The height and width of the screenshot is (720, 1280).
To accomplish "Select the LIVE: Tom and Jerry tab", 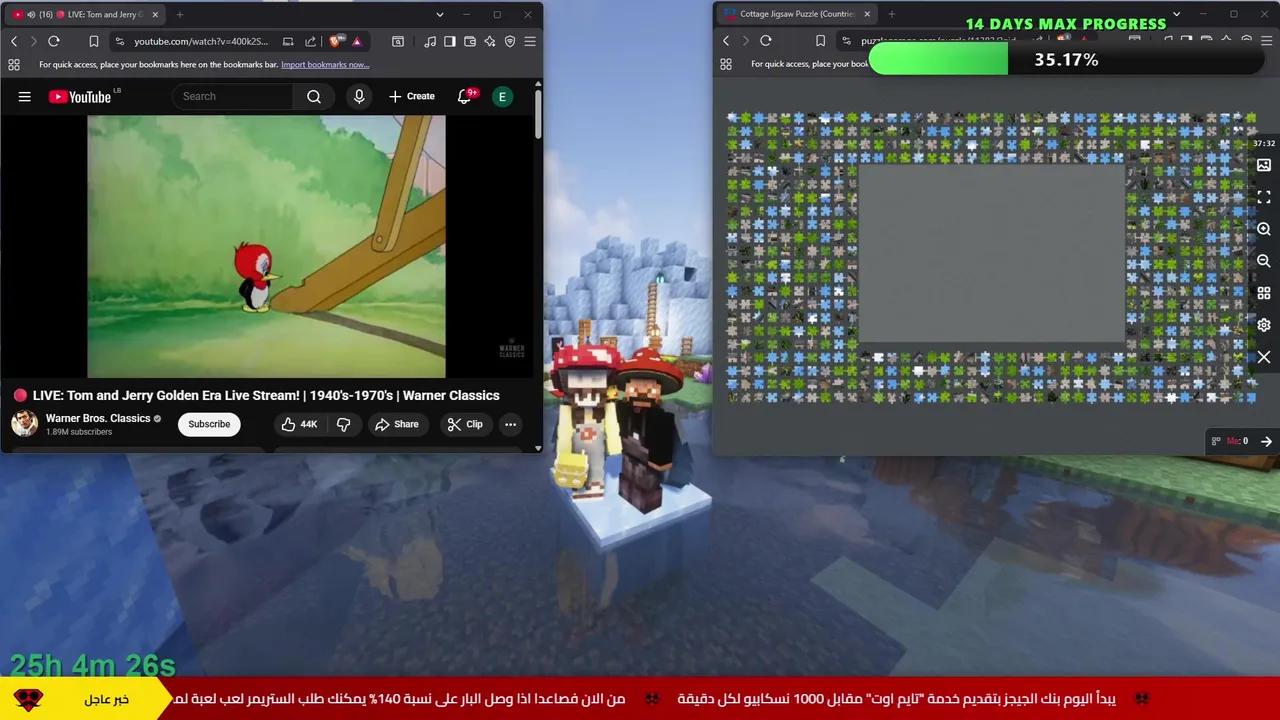I will coord(87,14).
